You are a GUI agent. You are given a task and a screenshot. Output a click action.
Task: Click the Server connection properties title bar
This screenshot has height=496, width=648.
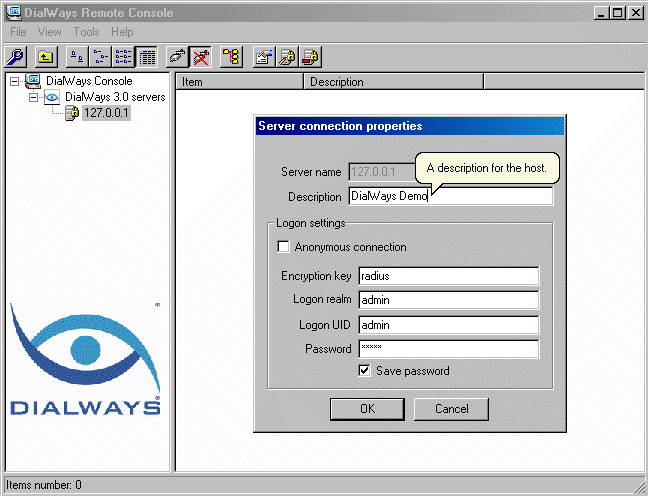click(410, 126)
